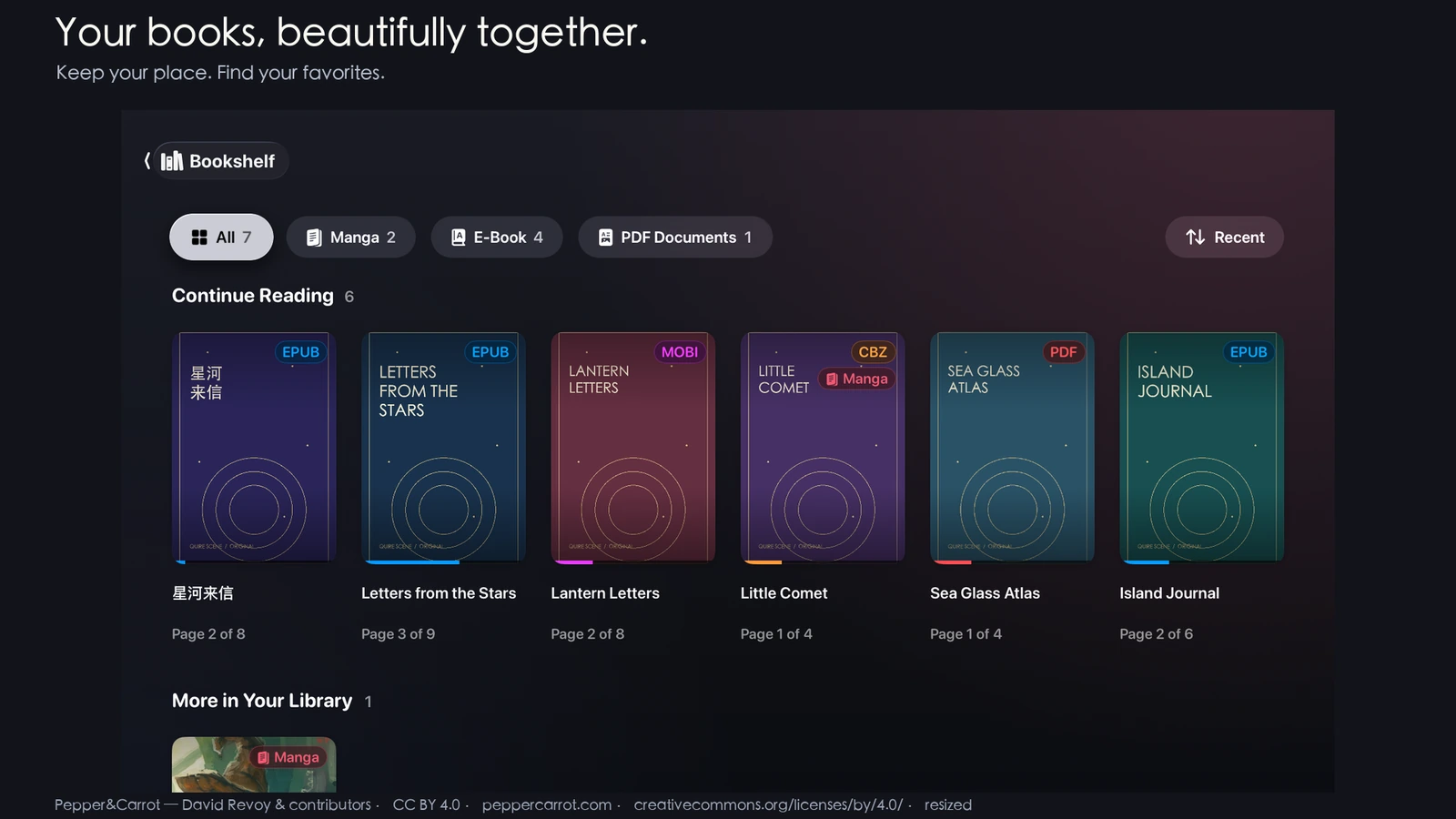
Task: Click the PDF icon in PDF Documents tab
Action: coord(605,238)
